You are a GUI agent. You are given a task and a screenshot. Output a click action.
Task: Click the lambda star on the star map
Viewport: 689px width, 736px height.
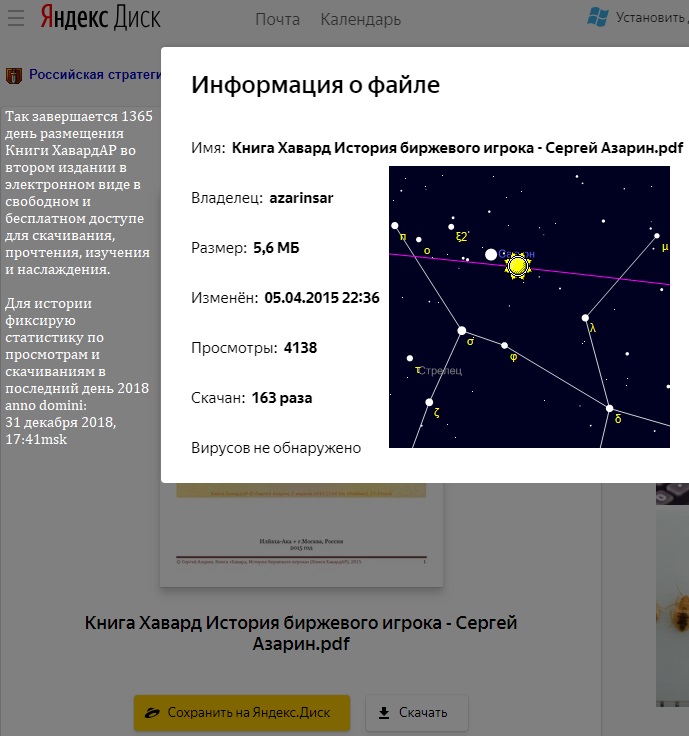click(586, 318)
